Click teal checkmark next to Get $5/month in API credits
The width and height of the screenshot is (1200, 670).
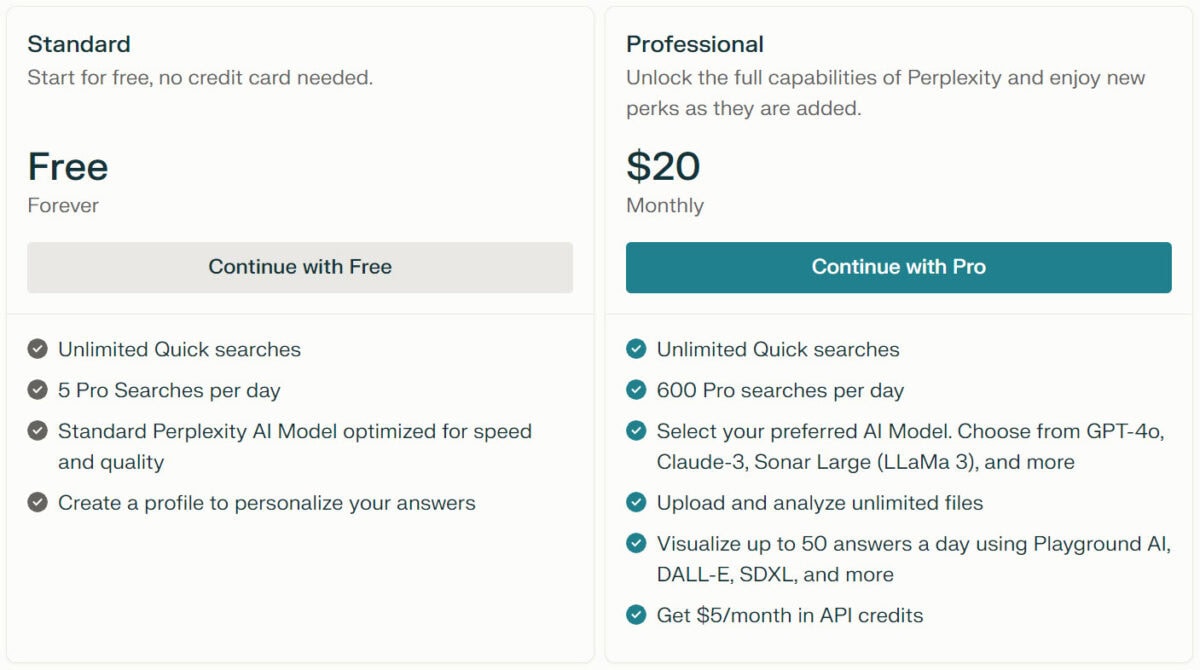click(x=636, y=614)
